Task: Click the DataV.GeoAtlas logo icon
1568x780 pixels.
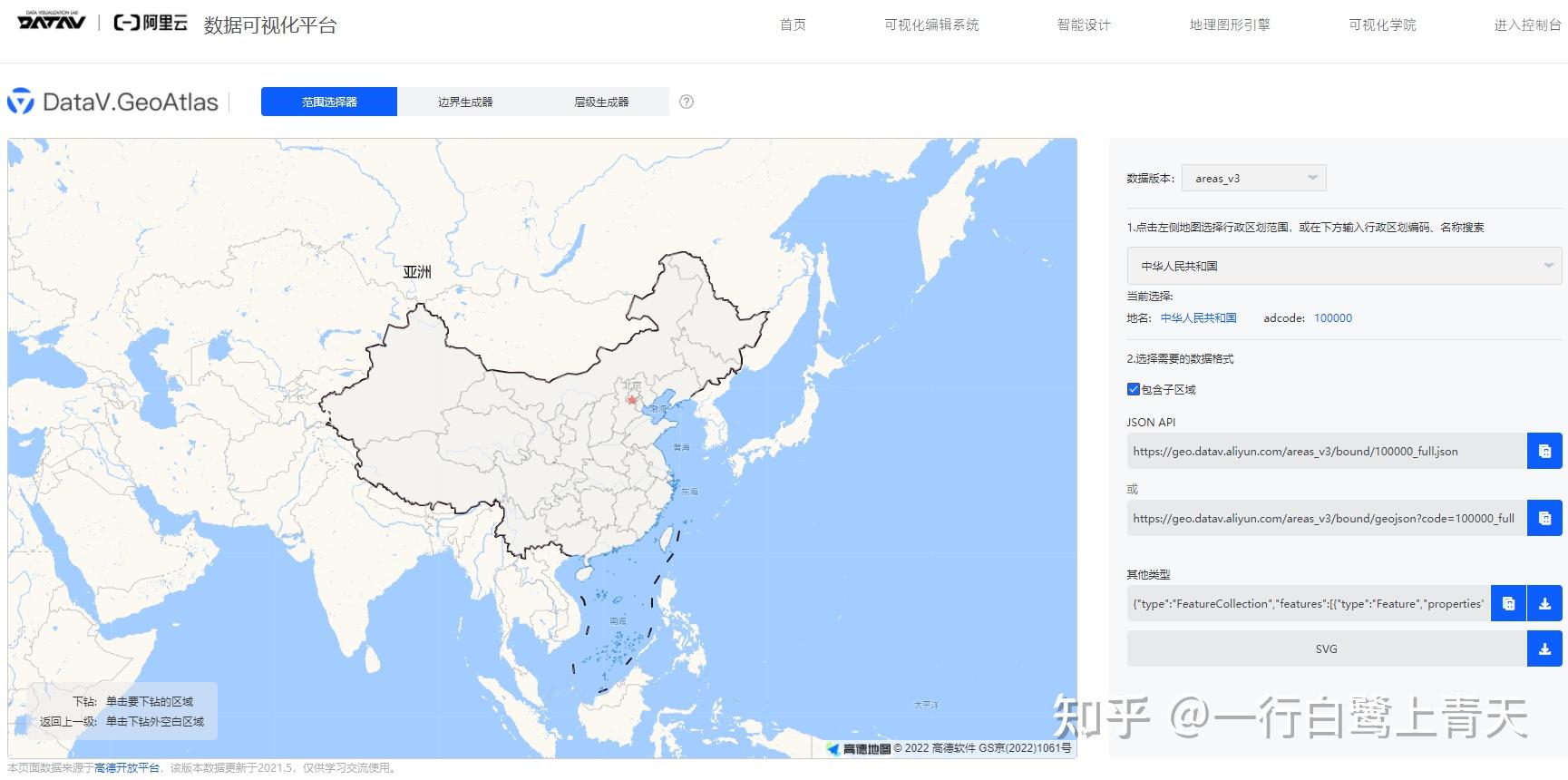Action: pyautogui.click(x=21, y=102)
